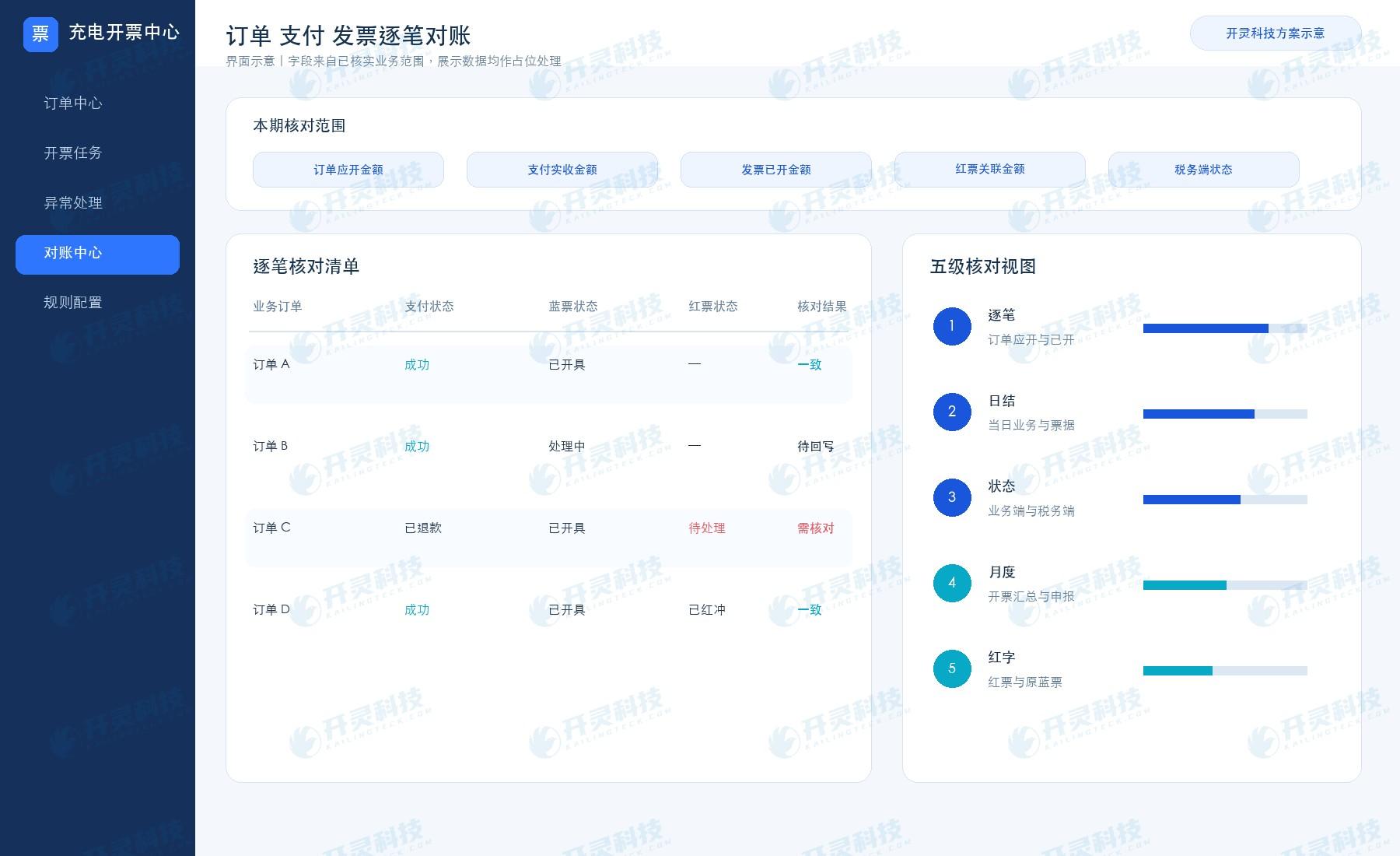Click the 开灵科技方案示意 button
This screenshot has width=1400, height=856.
(1276, 33)
